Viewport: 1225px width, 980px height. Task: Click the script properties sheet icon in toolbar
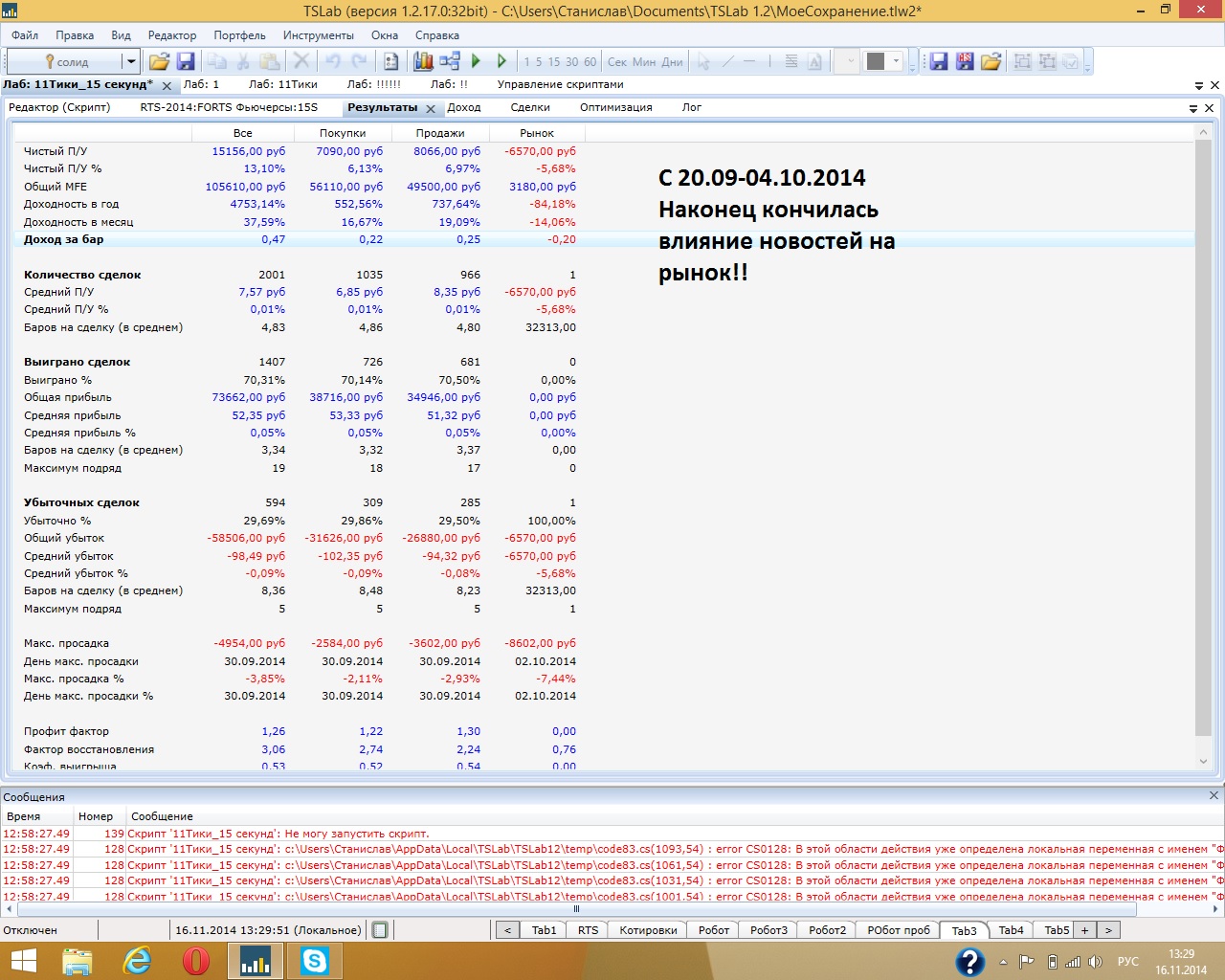click(x=390, y=61)
